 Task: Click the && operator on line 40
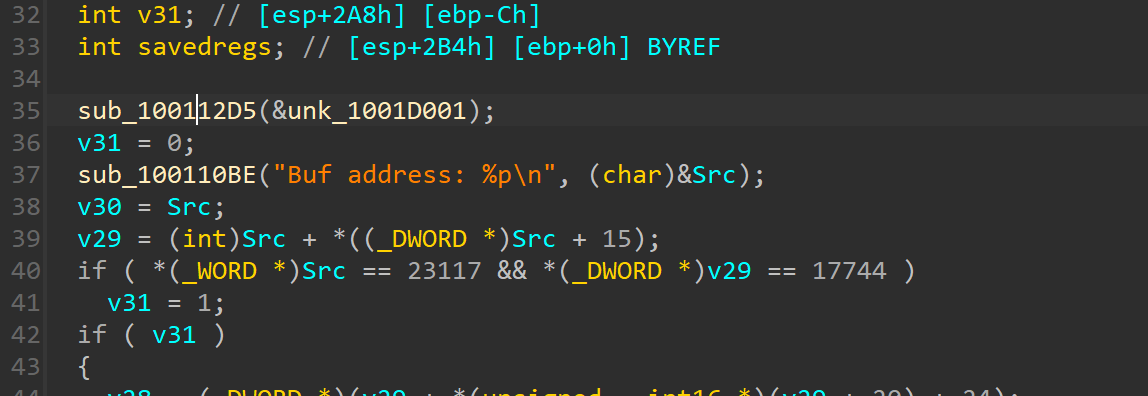pyautogui.click(x=512, y=271)
